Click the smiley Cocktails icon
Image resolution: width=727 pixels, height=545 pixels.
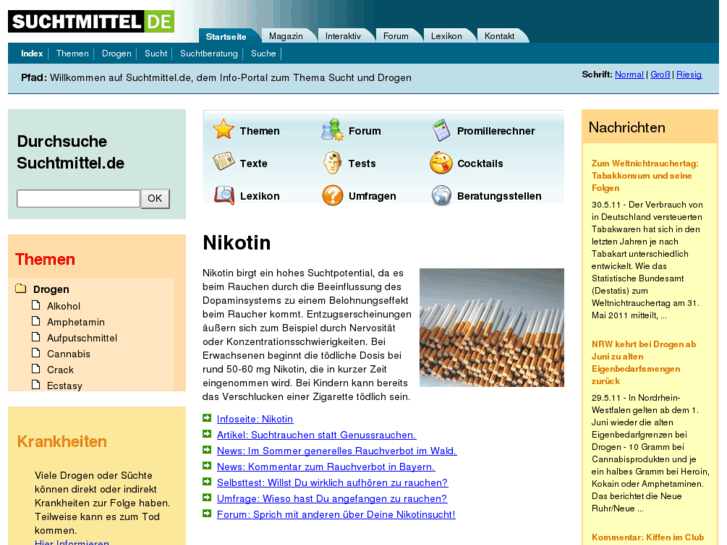coord(441,162)
